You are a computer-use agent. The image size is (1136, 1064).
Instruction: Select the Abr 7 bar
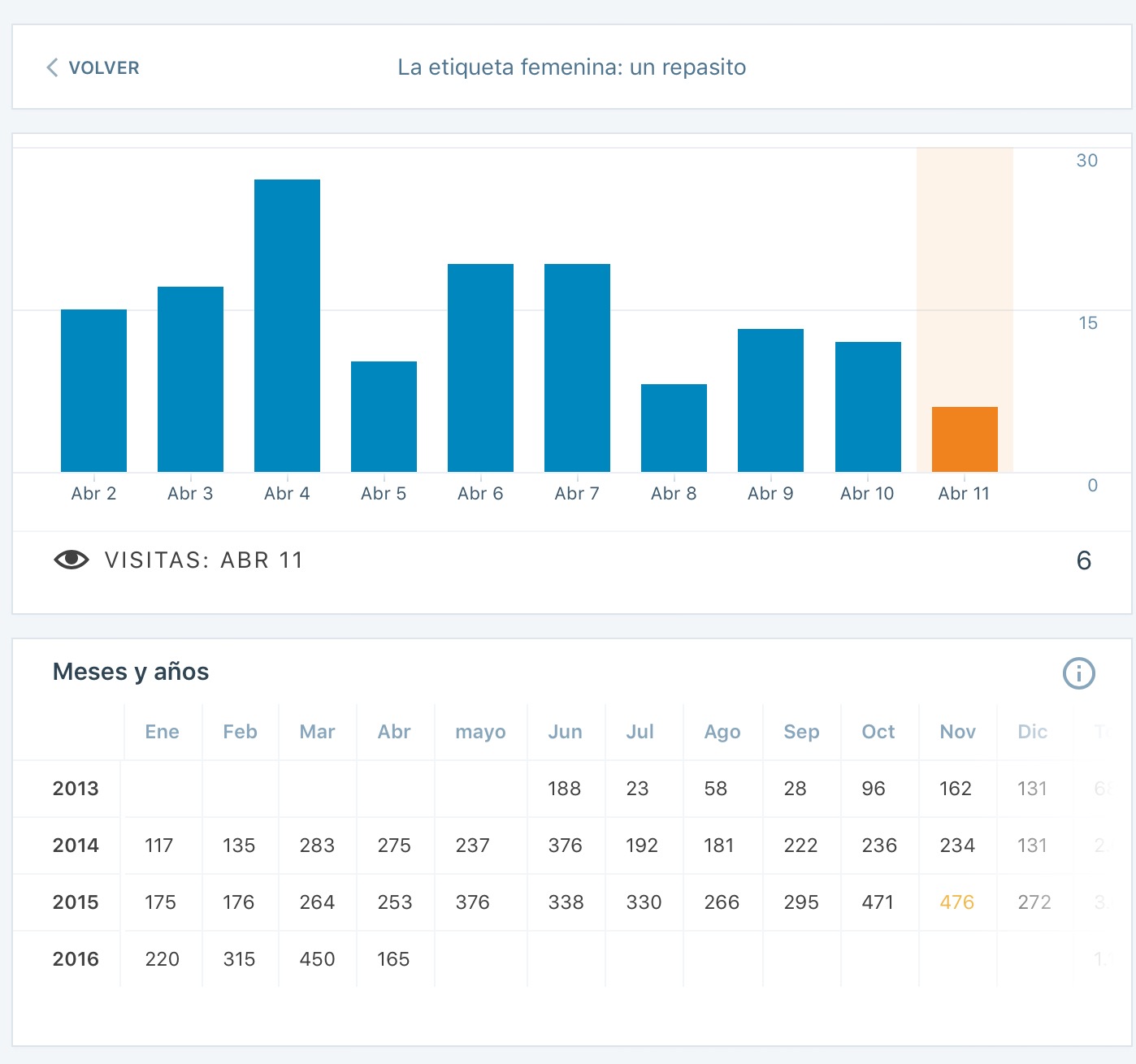click(577, 368)
